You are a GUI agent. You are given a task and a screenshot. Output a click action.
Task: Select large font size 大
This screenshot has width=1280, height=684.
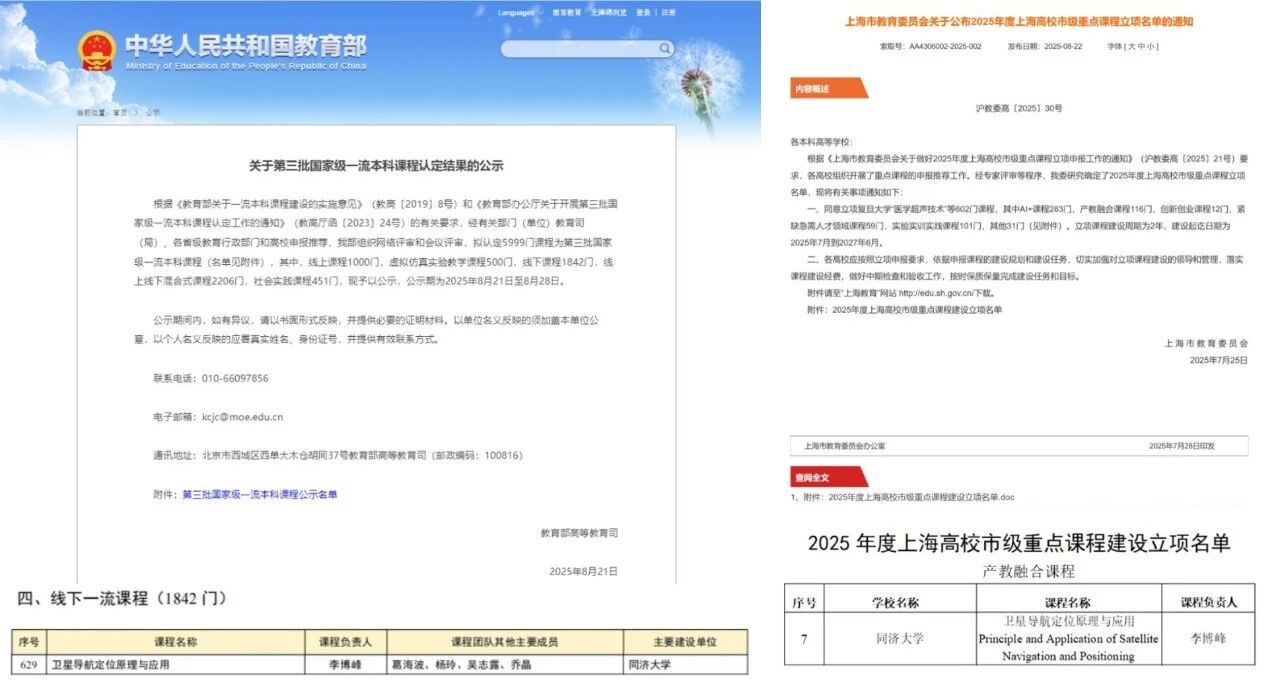(x=1132, y=46)
